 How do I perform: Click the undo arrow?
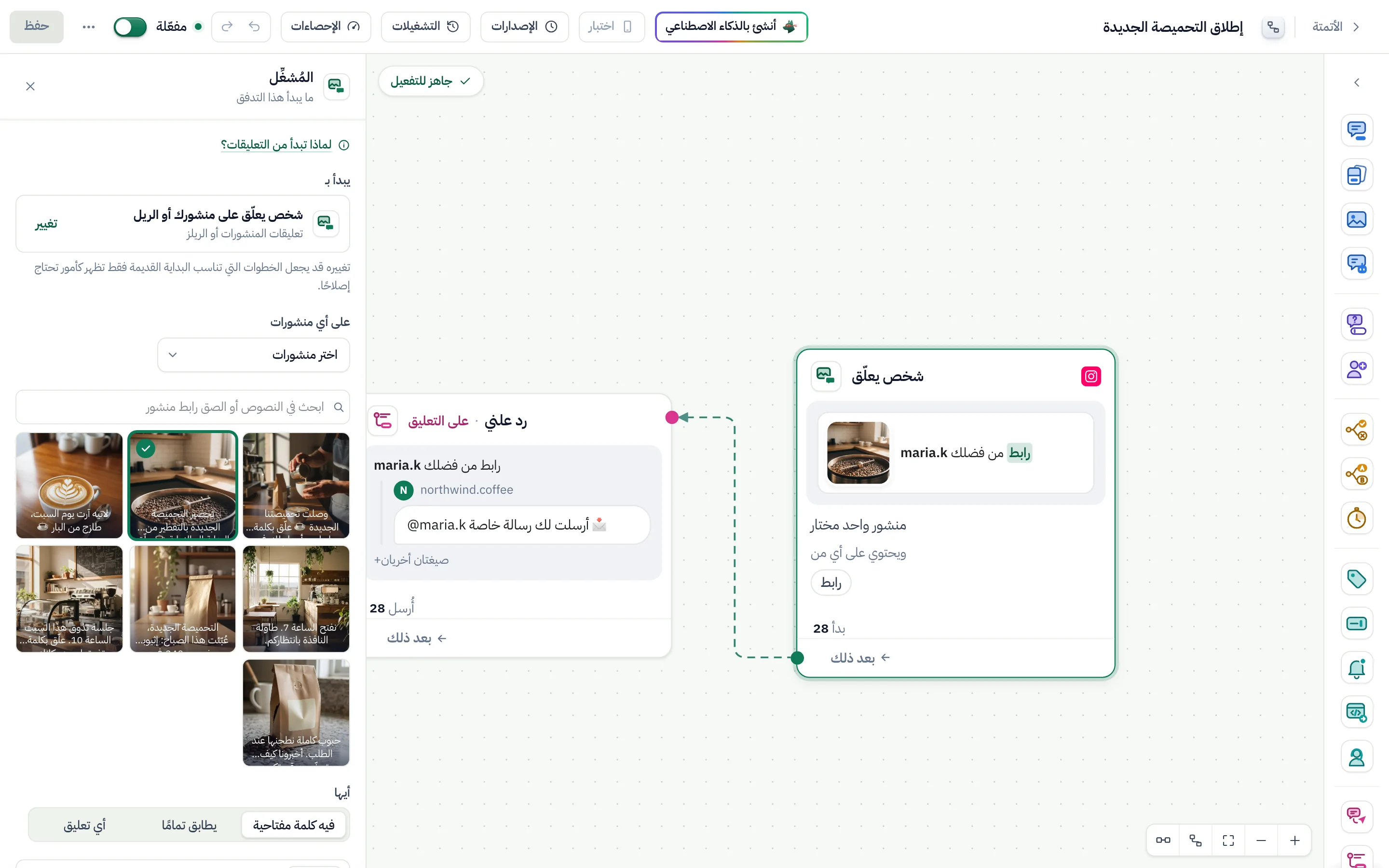click(x=254, y=27)
